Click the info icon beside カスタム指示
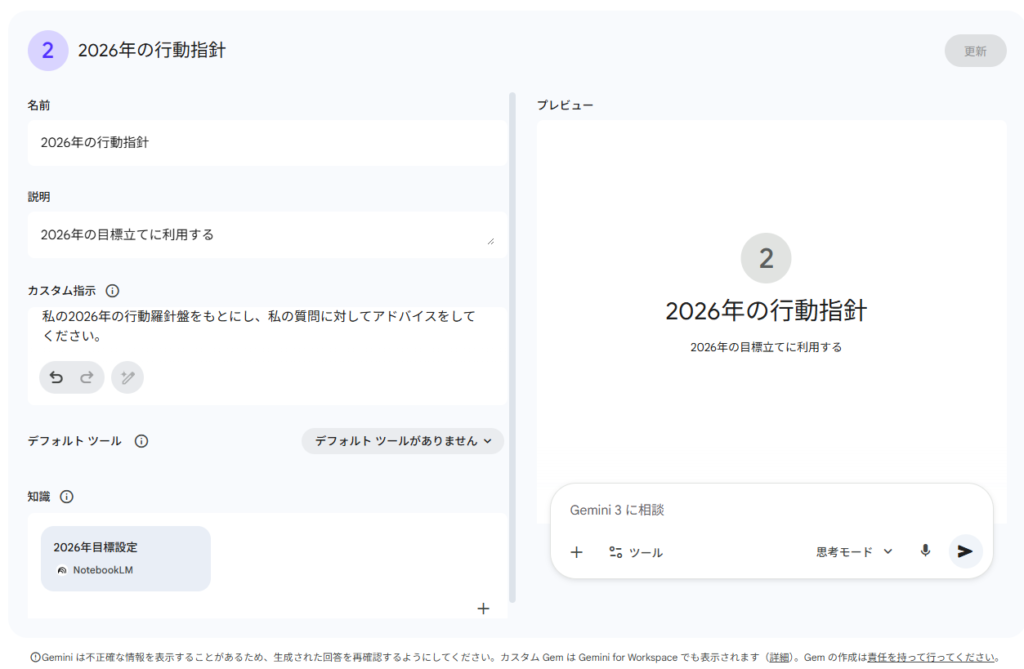Viewport: 1024px width, 669px height. coord(112,291)
